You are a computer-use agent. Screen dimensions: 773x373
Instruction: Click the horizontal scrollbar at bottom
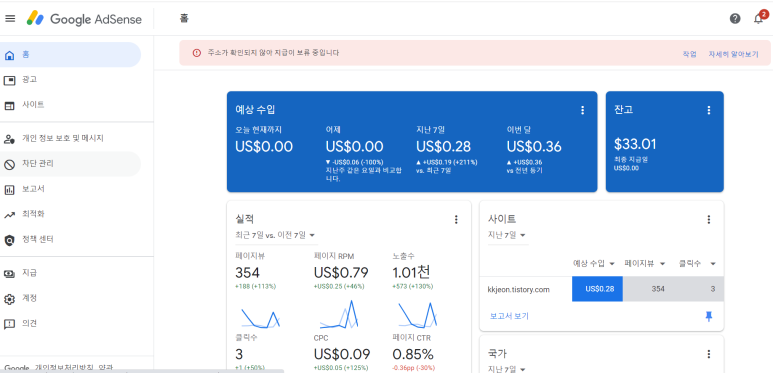coord(142,371)
